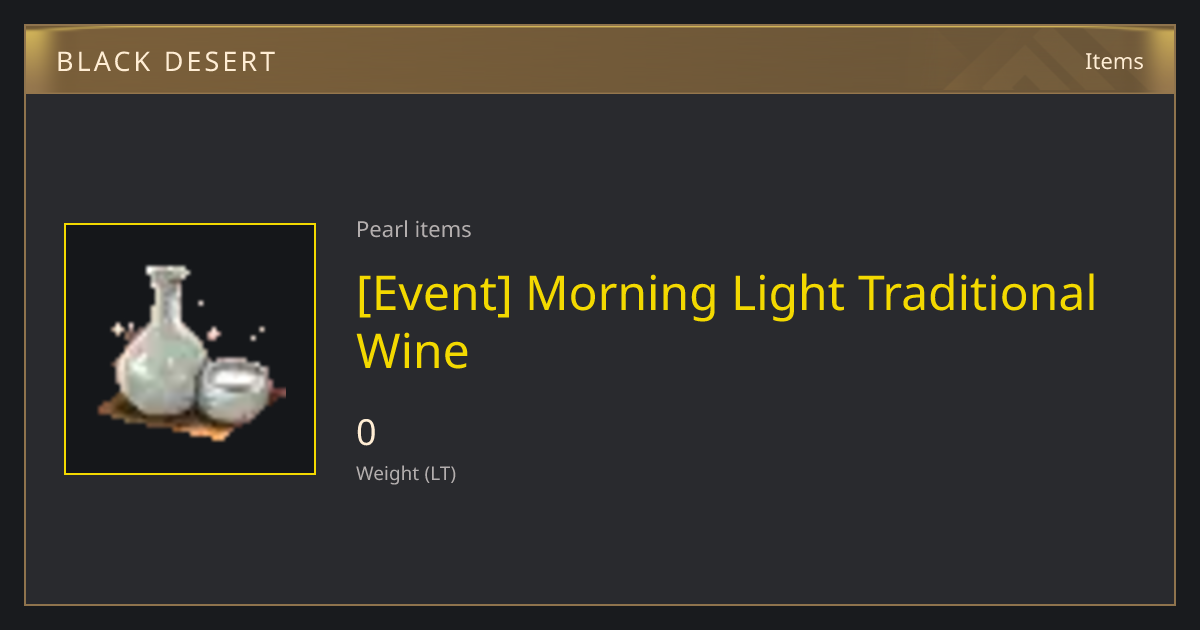Click the sparkle left of the bottle
The image size is (1200, 630).
tap(117, 328)
